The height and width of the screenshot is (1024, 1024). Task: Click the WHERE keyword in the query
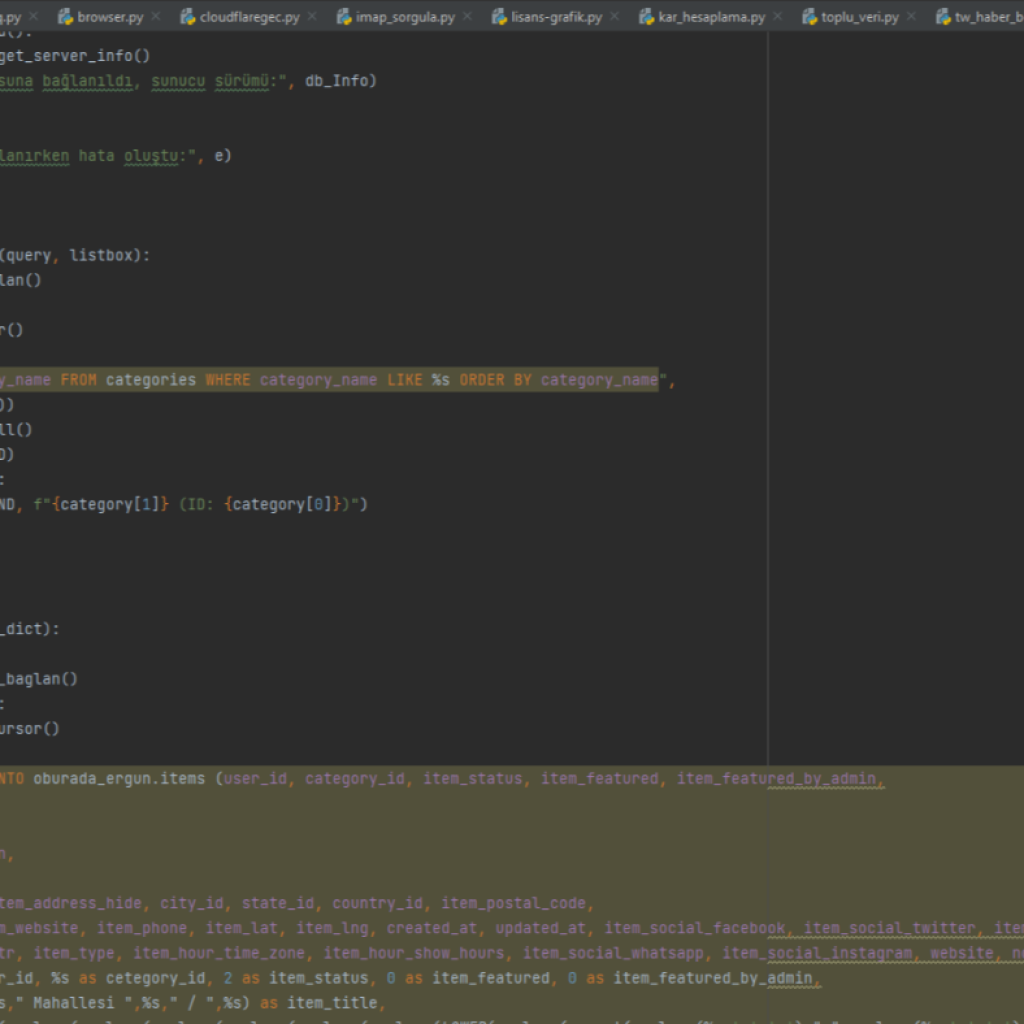click(x=228, y=380)
